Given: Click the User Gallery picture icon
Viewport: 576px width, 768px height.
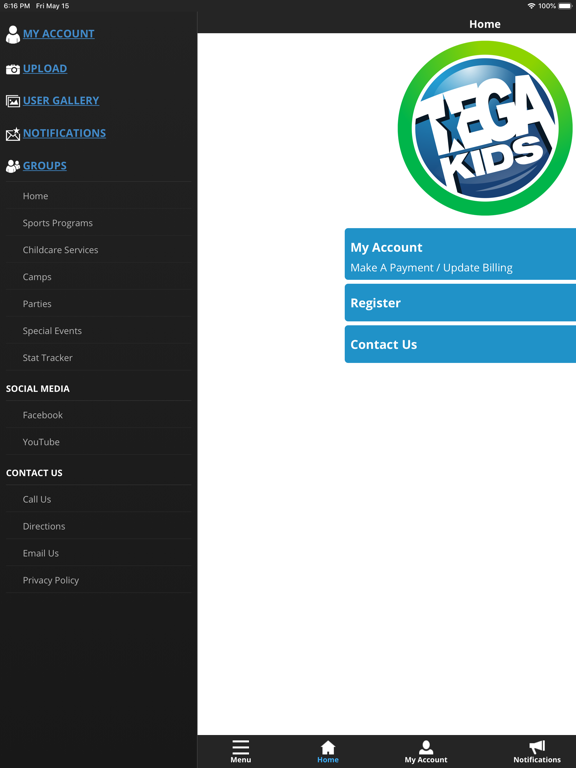Looking at the screenshot, I should tap(13, 101).
